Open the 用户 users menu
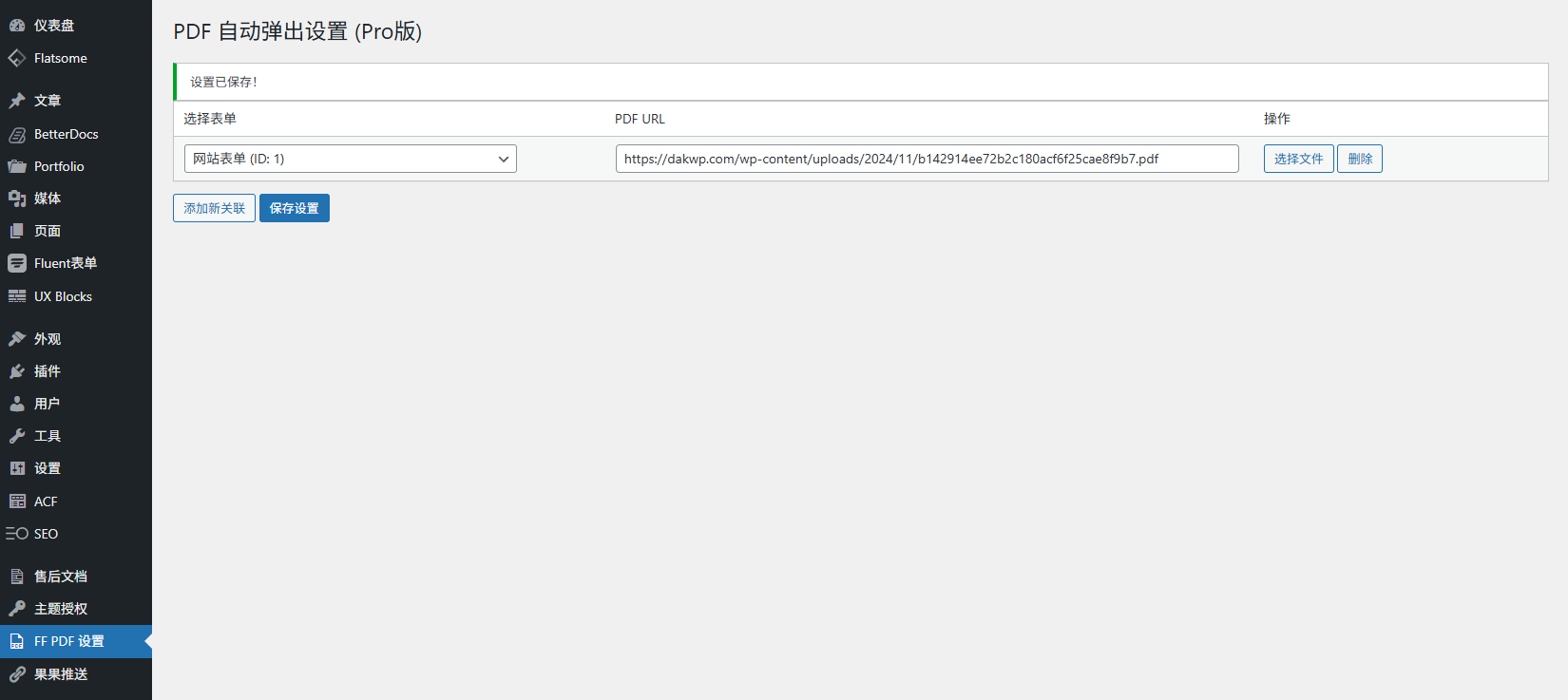1568x700 pixels. 47,404
